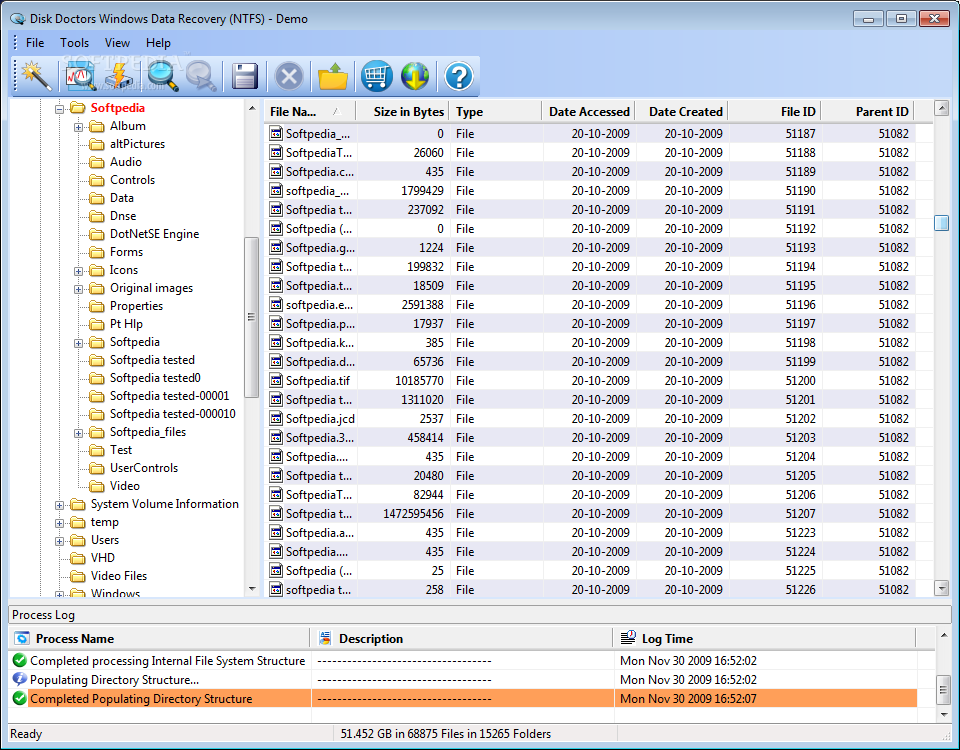Click the VHD folder icon
The height and width of the screenshot is (750, 960).
78,558
